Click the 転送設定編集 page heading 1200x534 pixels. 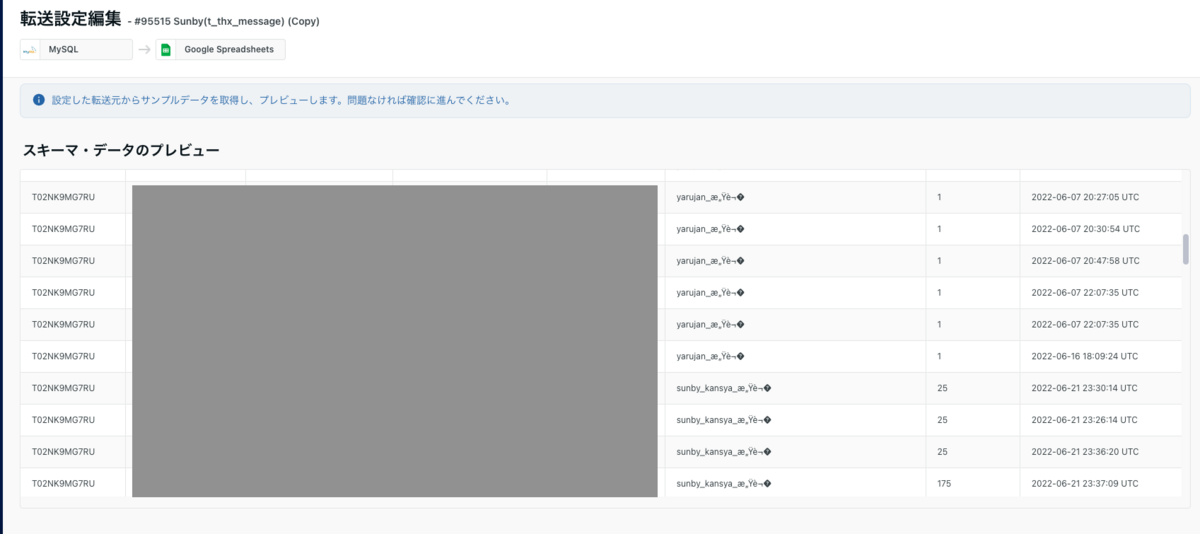tap(71, 19)
